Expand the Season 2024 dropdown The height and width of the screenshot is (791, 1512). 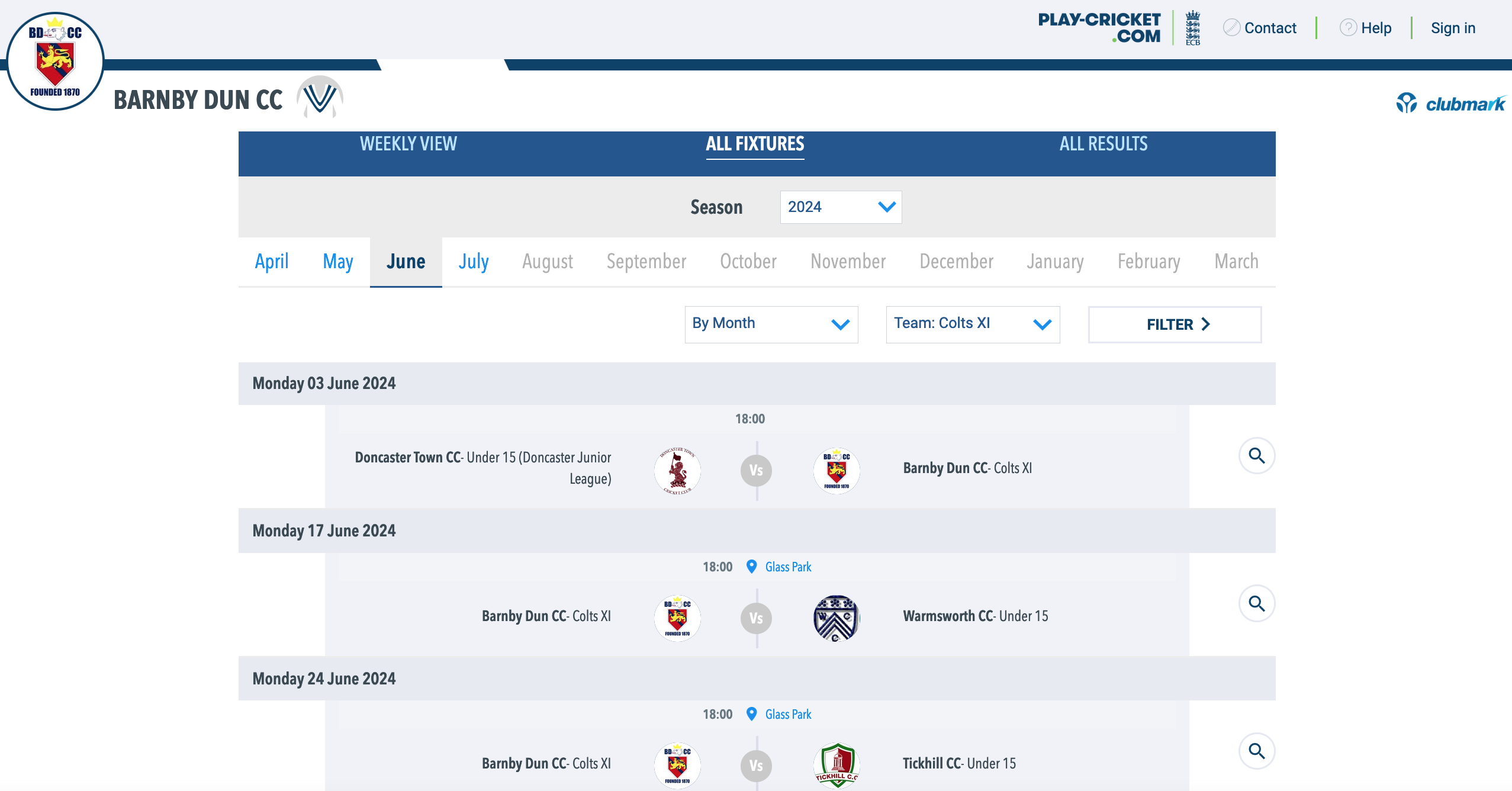coord(840,207)
